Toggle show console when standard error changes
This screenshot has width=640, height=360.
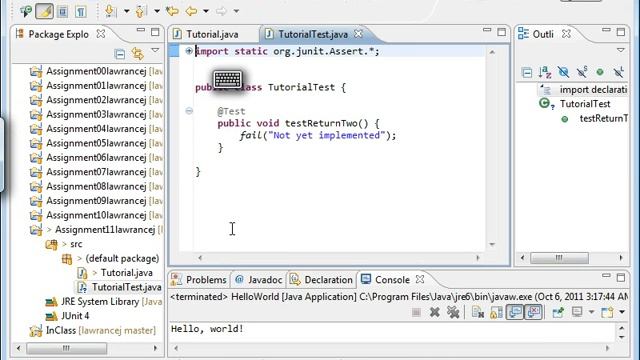point(533,312)
